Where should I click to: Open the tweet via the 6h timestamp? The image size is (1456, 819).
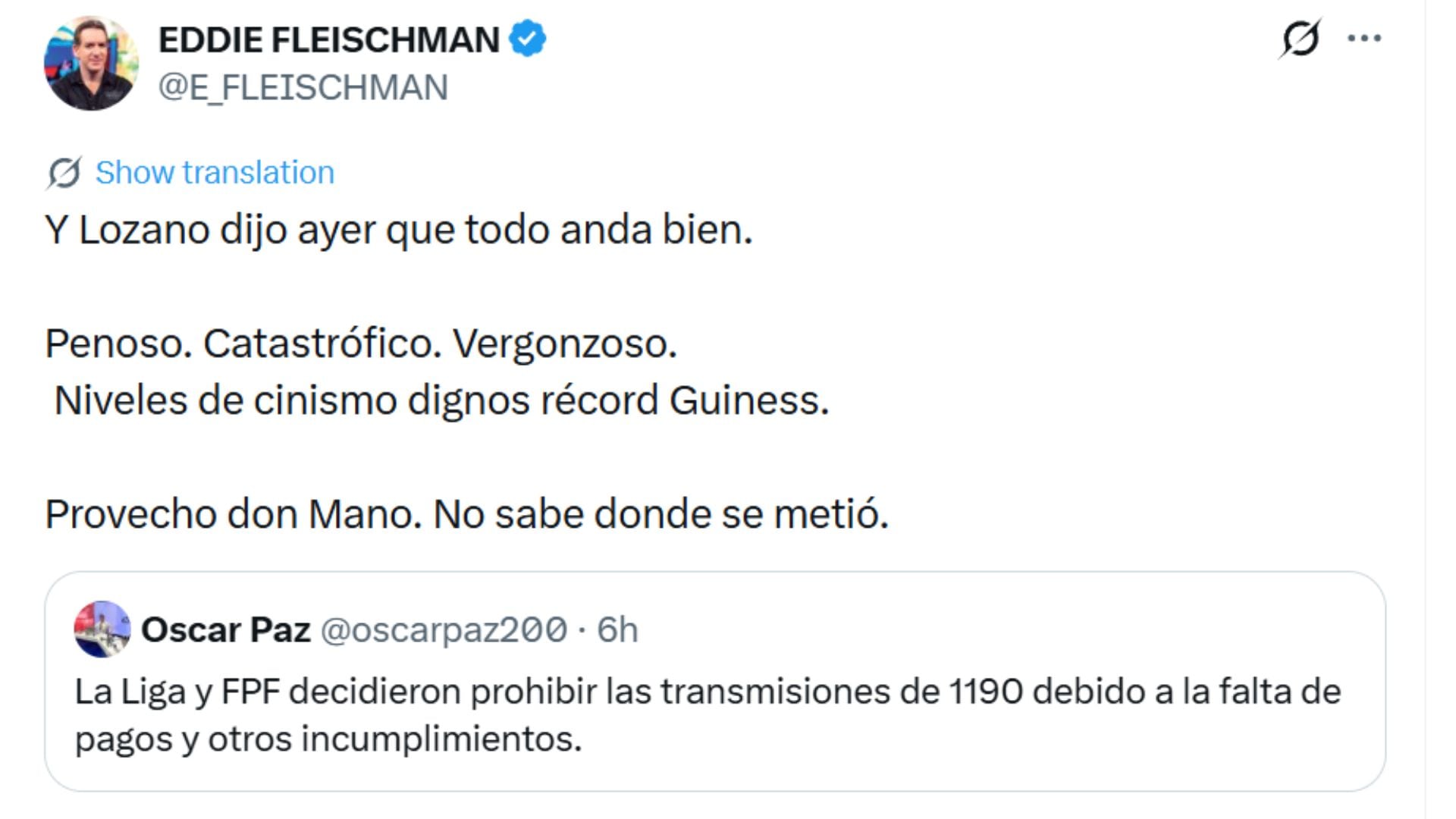tap(617, 630)
